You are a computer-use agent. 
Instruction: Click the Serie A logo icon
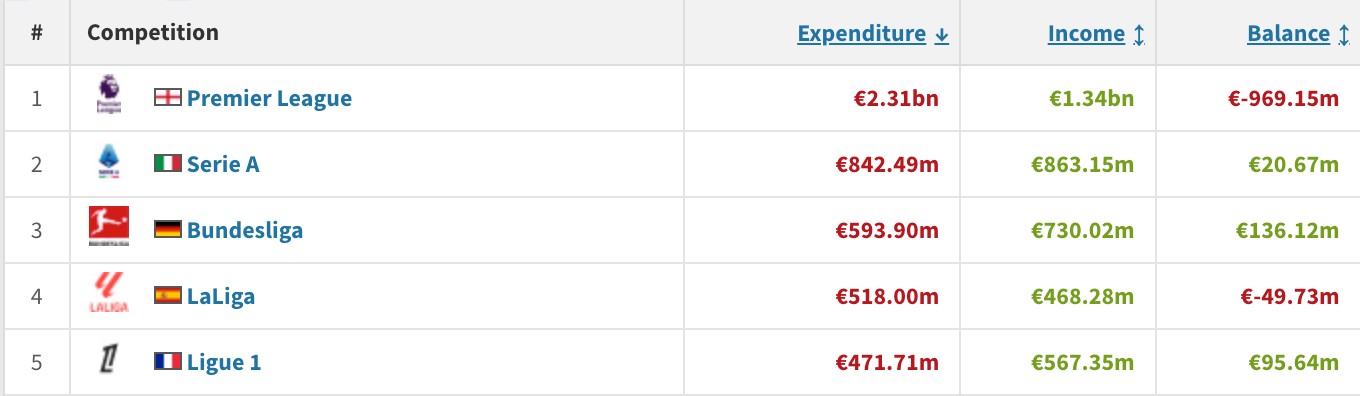click(108, 163)
